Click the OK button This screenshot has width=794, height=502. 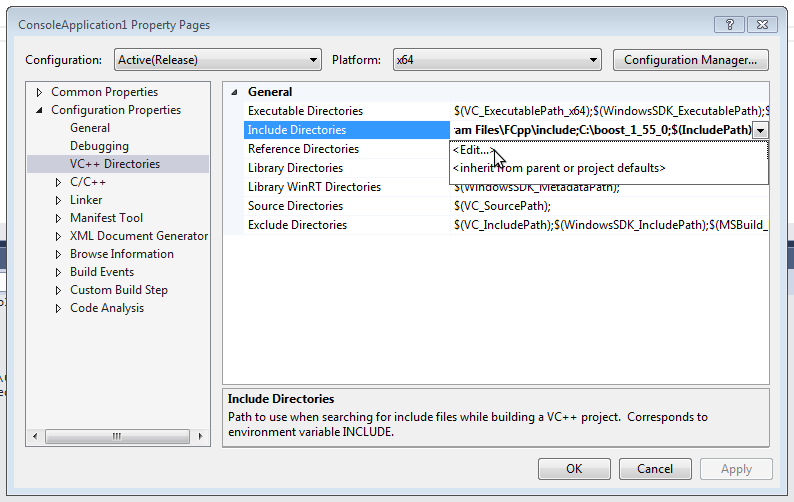click(573, 469)
